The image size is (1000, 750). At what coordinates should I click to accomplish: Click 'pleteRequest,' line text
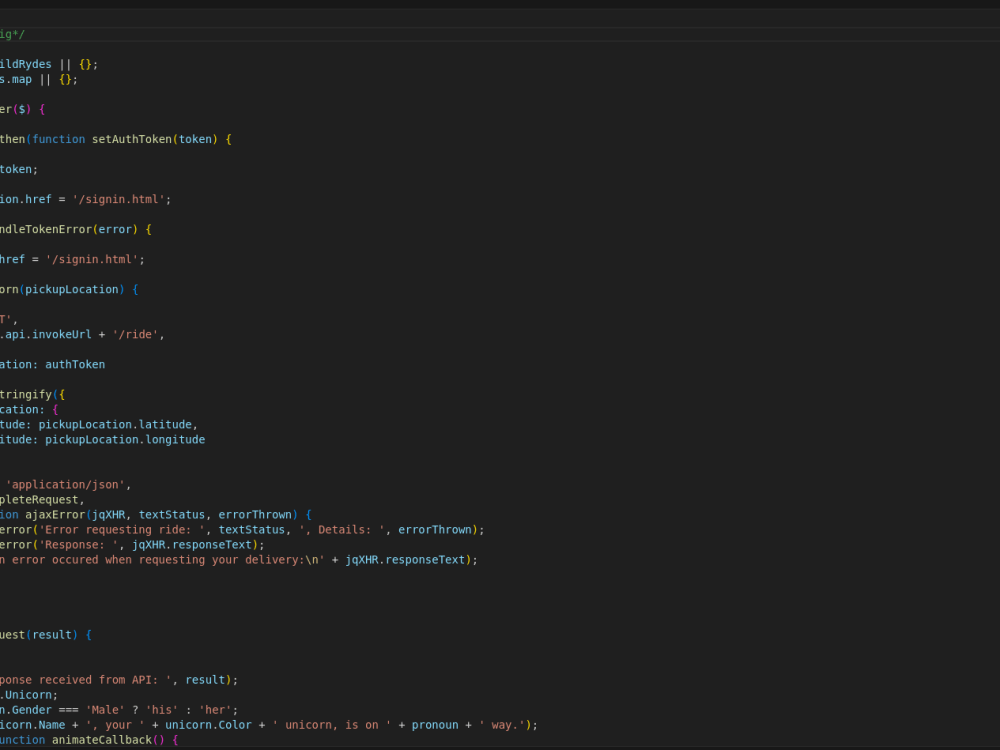(x=42, y=499)
